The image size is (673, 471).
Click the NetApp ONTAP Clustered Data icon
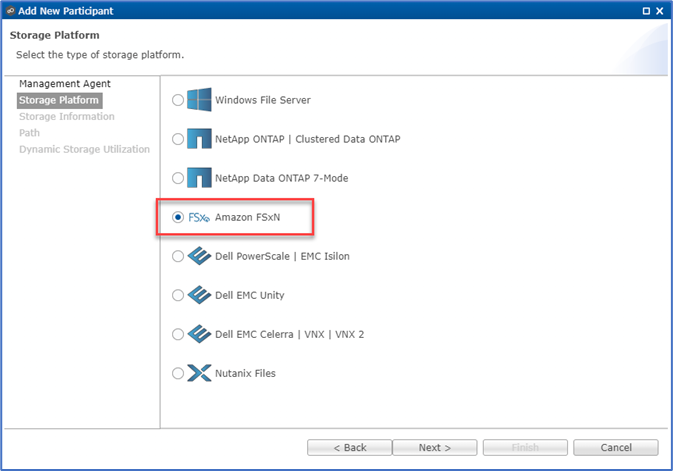tap(199, 139)
